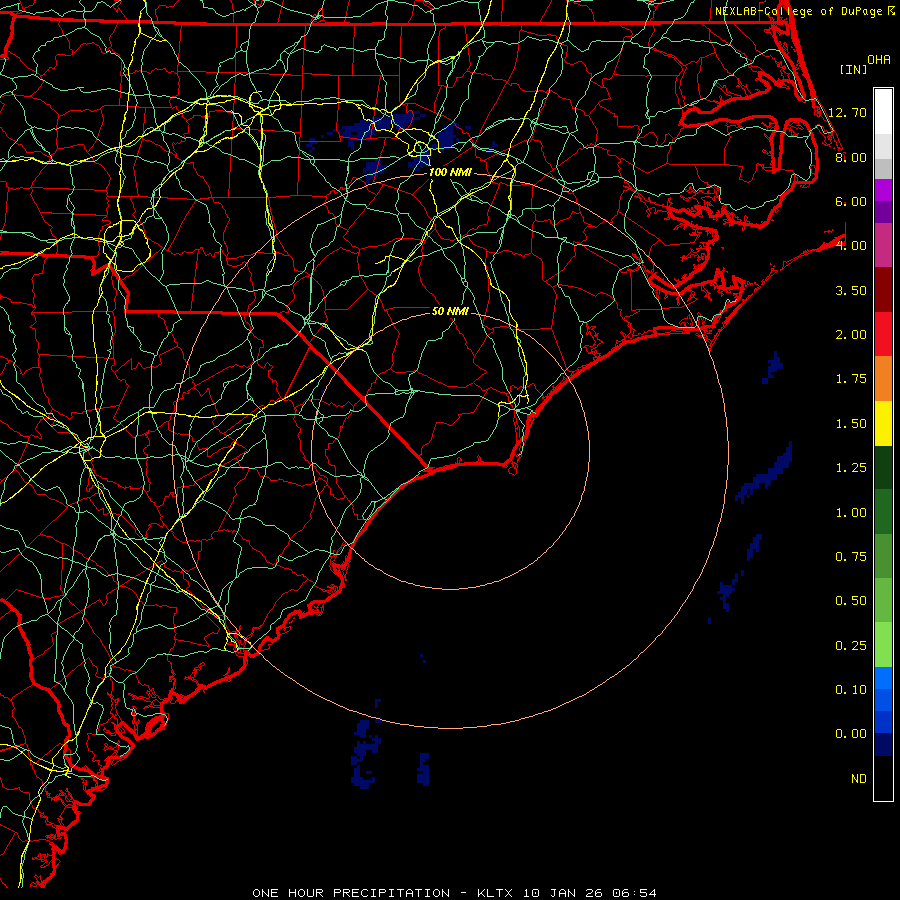Image resolution: width=900 pixels, height=900 pixels.
Task: Select the 0.10 legend value
Action: click(851, 690)
